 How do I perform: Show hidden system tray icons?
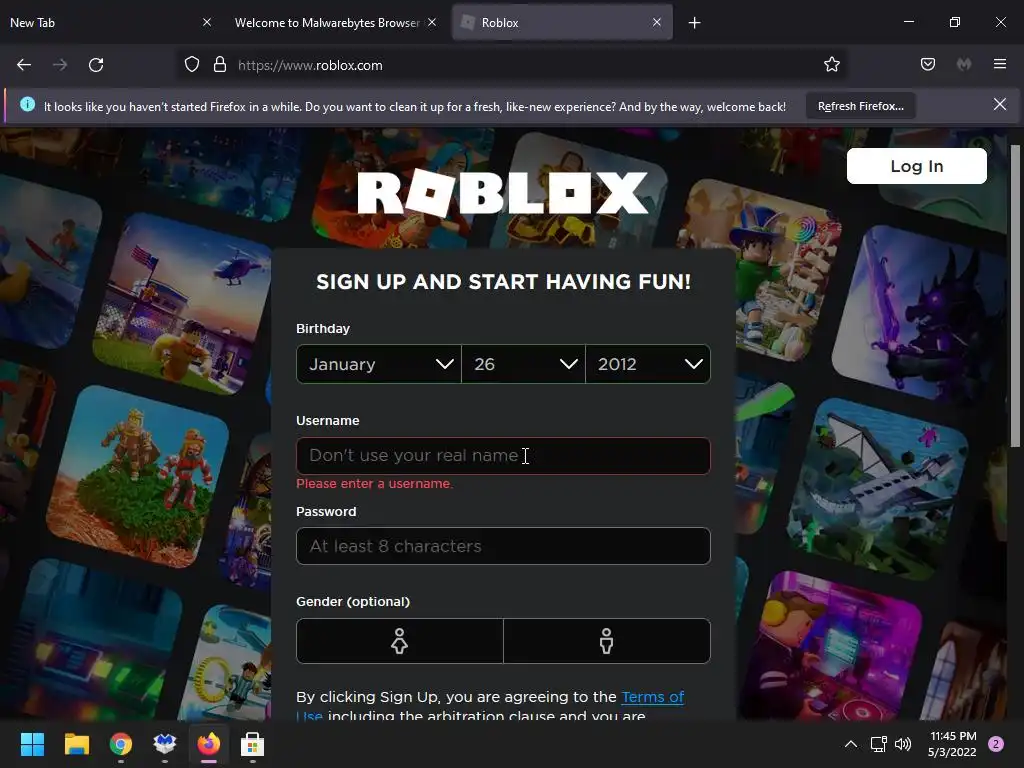point(850,744)
